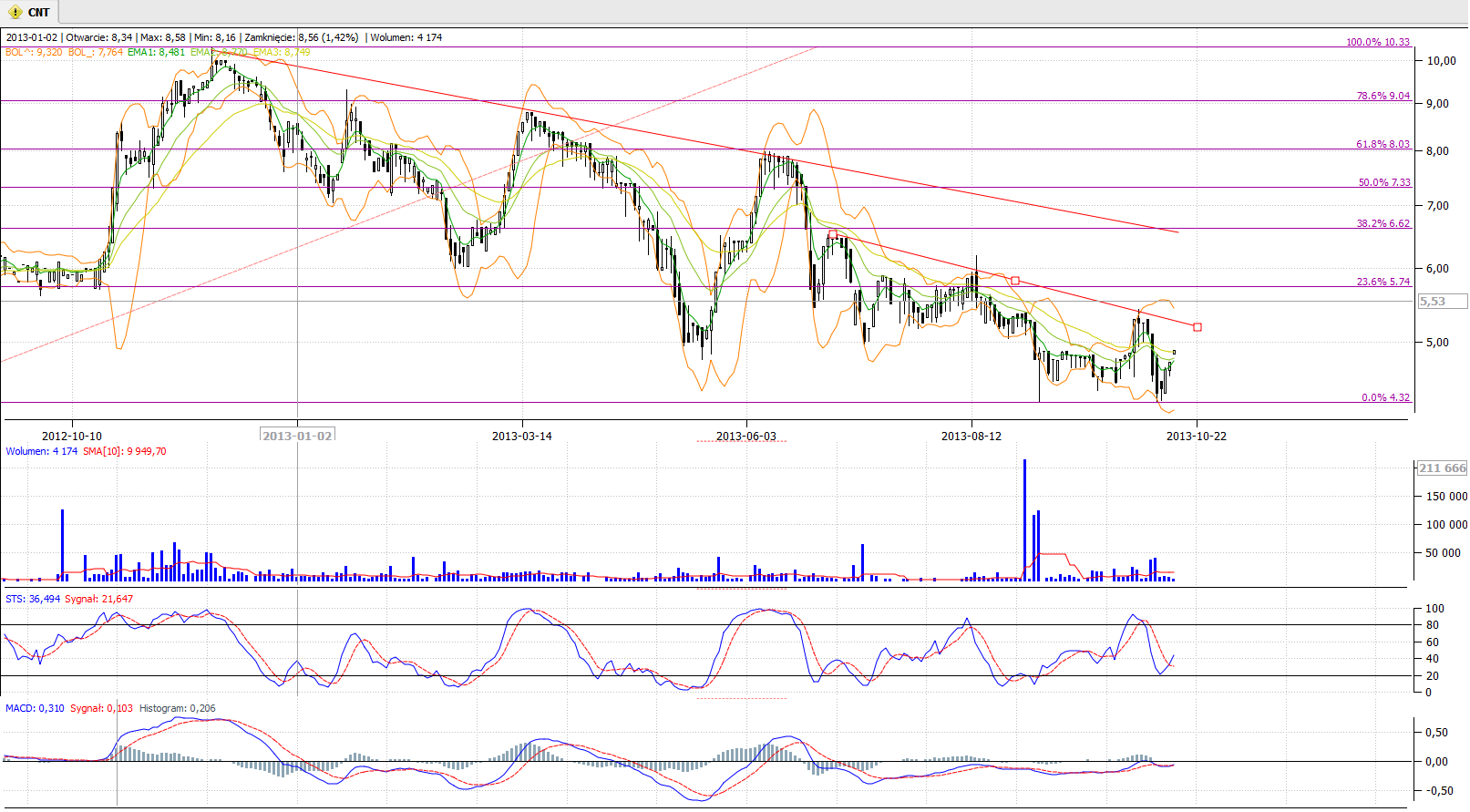
Task: Click the 0,50 MACD axis label
Action: click(1437, 733)
